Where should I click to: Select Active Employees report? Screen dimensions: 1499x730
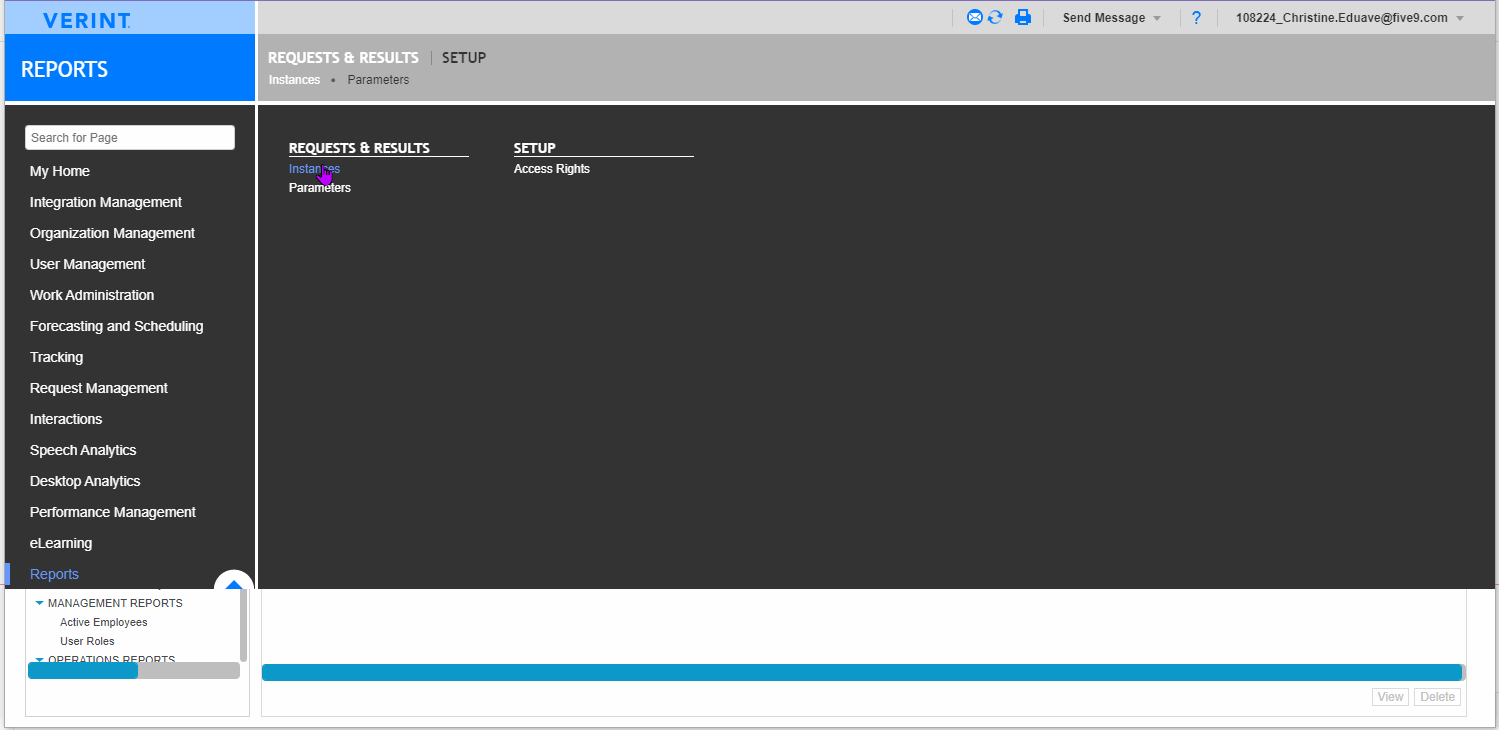click(103, 622)
